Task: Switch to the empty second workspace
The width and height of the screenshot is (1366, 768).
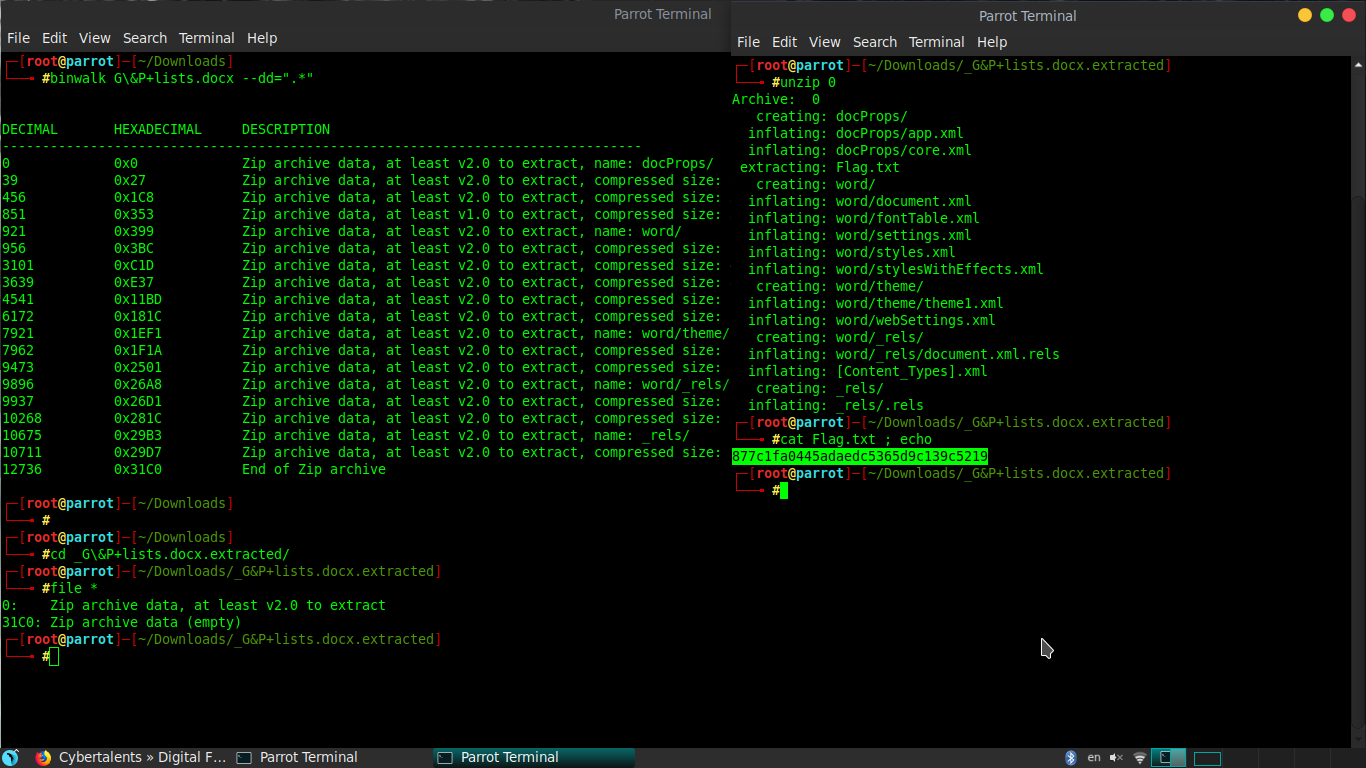Action: [x=1207, y=757]
